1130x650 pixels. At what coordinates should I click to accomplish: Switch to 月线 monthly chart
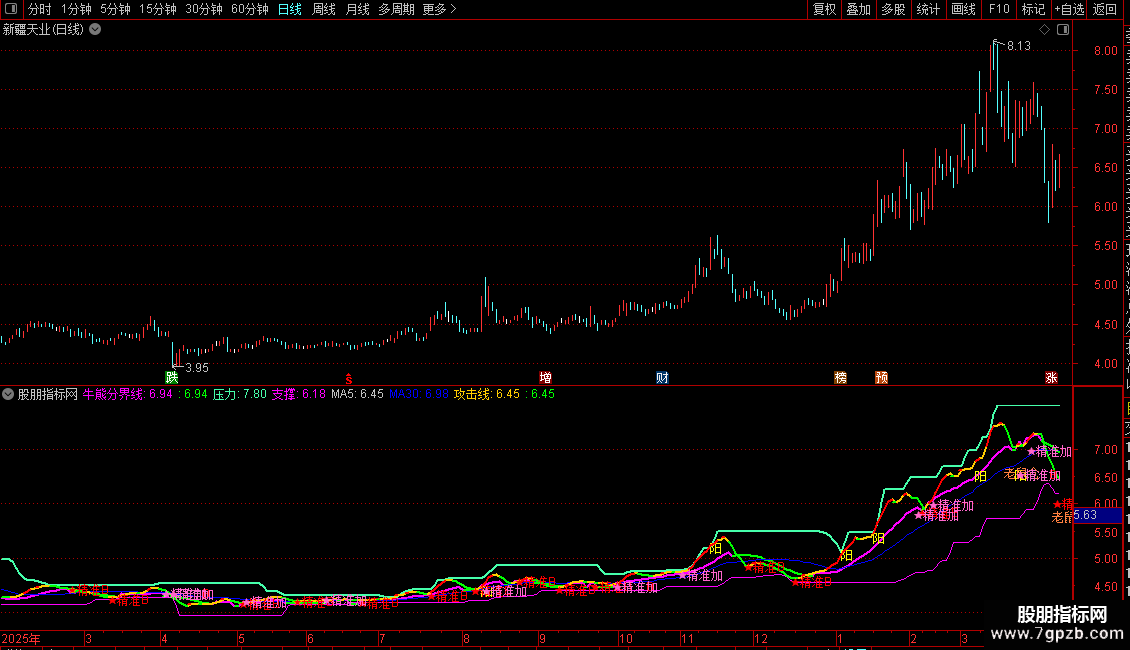click(357, 9)
